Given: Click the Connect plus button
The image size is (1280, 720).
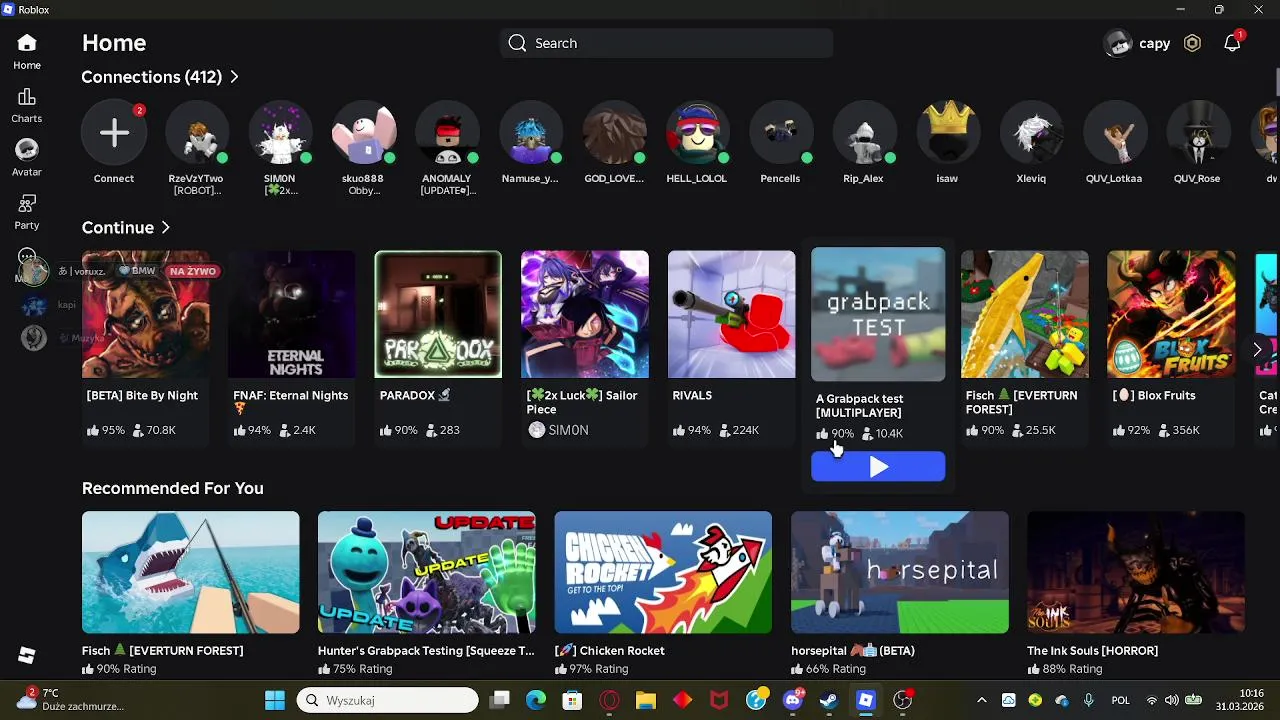Looking at the screenshot, I should (x=114, y=133).
